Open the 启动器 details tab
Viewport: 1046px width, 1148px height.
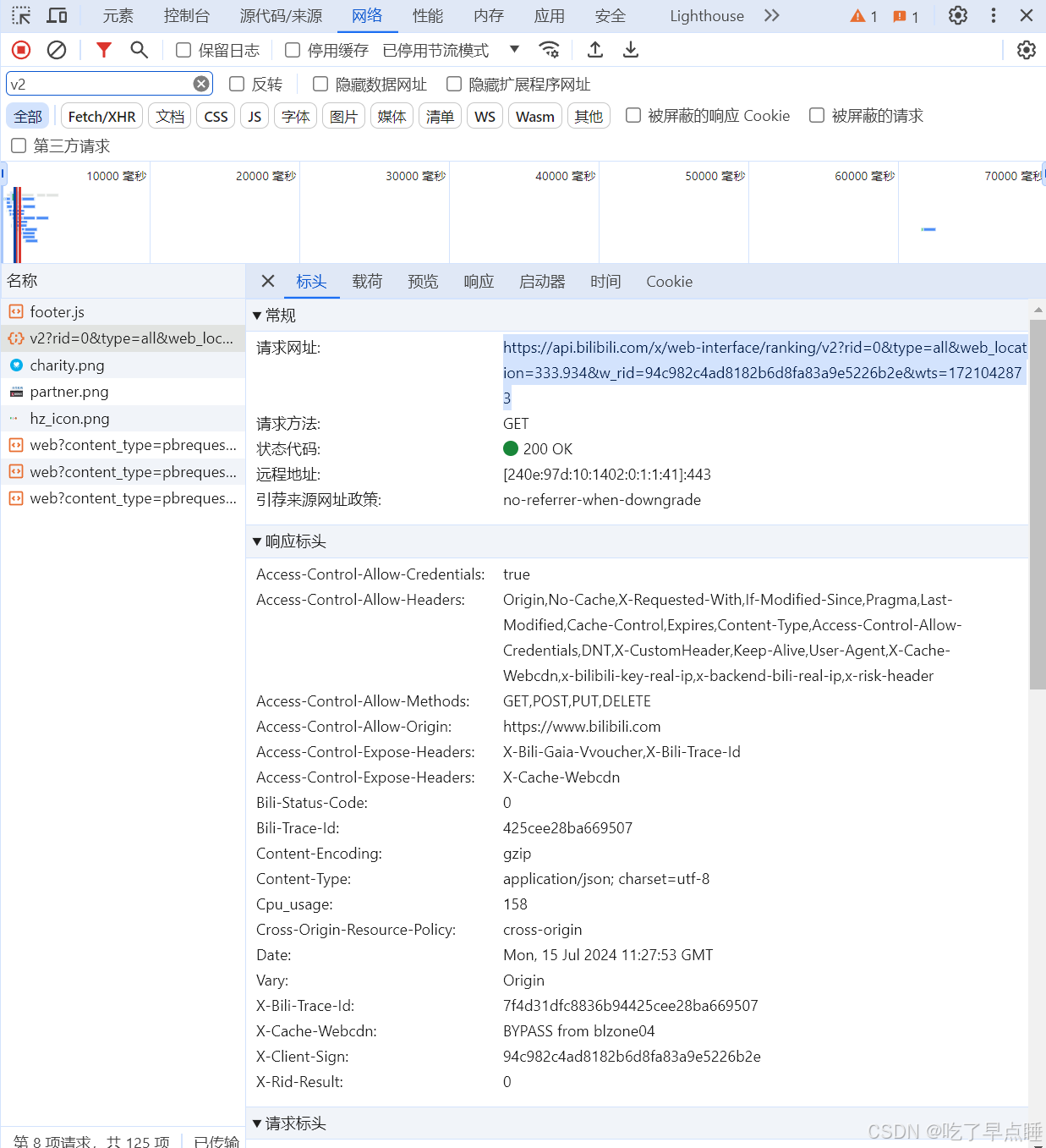pos(542,281)
